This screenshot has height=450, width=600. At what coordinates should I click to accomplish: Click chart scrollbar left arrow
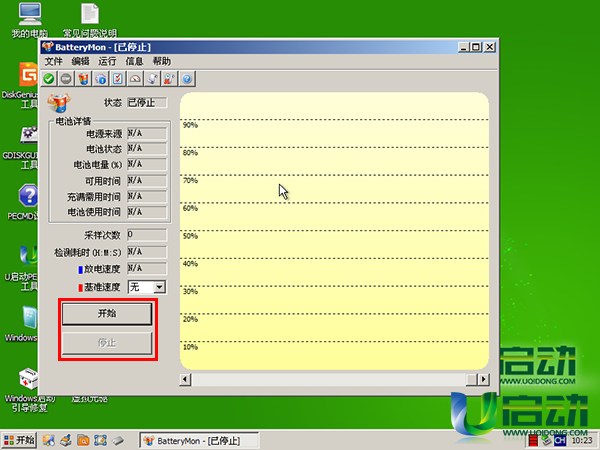(x=185, y=379)
